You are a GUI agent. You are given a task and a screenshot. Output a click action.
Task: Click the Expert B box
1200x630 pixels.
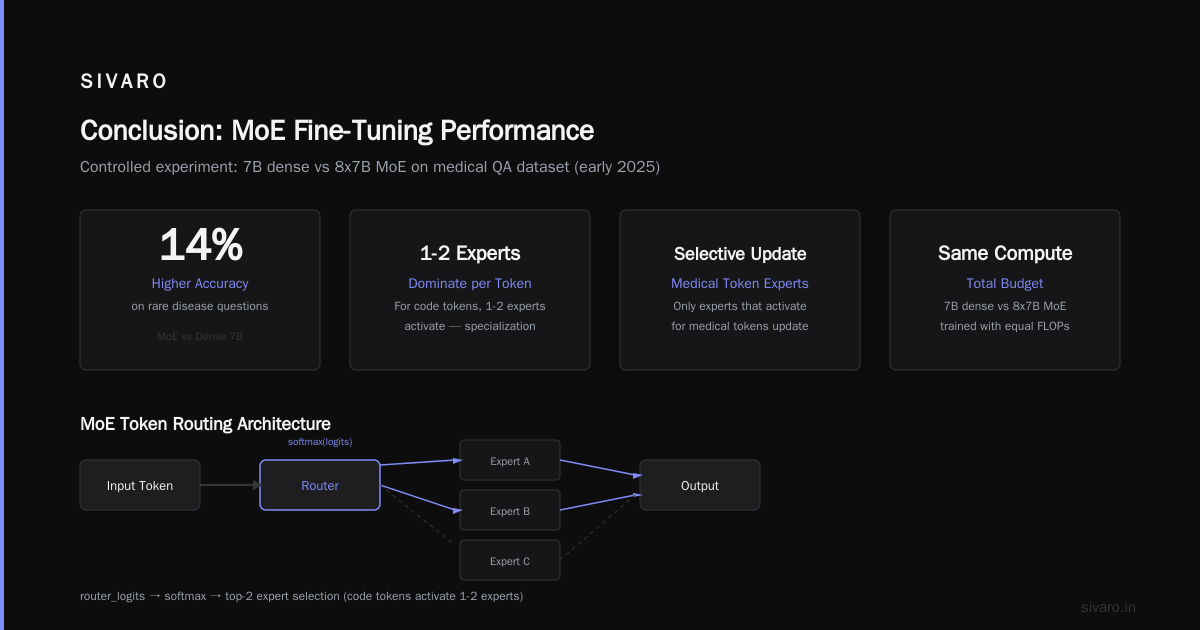[x=510, y=511]
